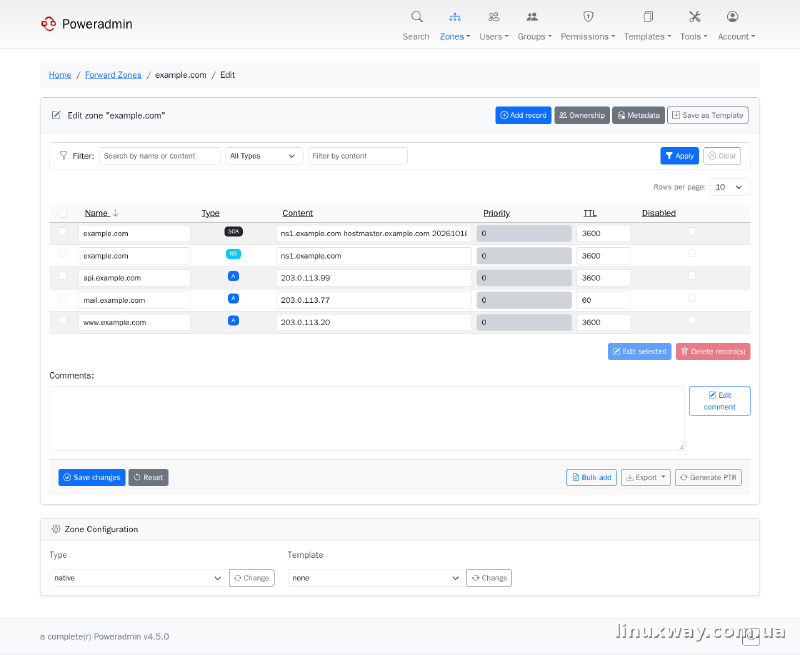The height and width of the screenshot is (655, 800).
Task: Click the Comments text area
Action: (367, 418)
